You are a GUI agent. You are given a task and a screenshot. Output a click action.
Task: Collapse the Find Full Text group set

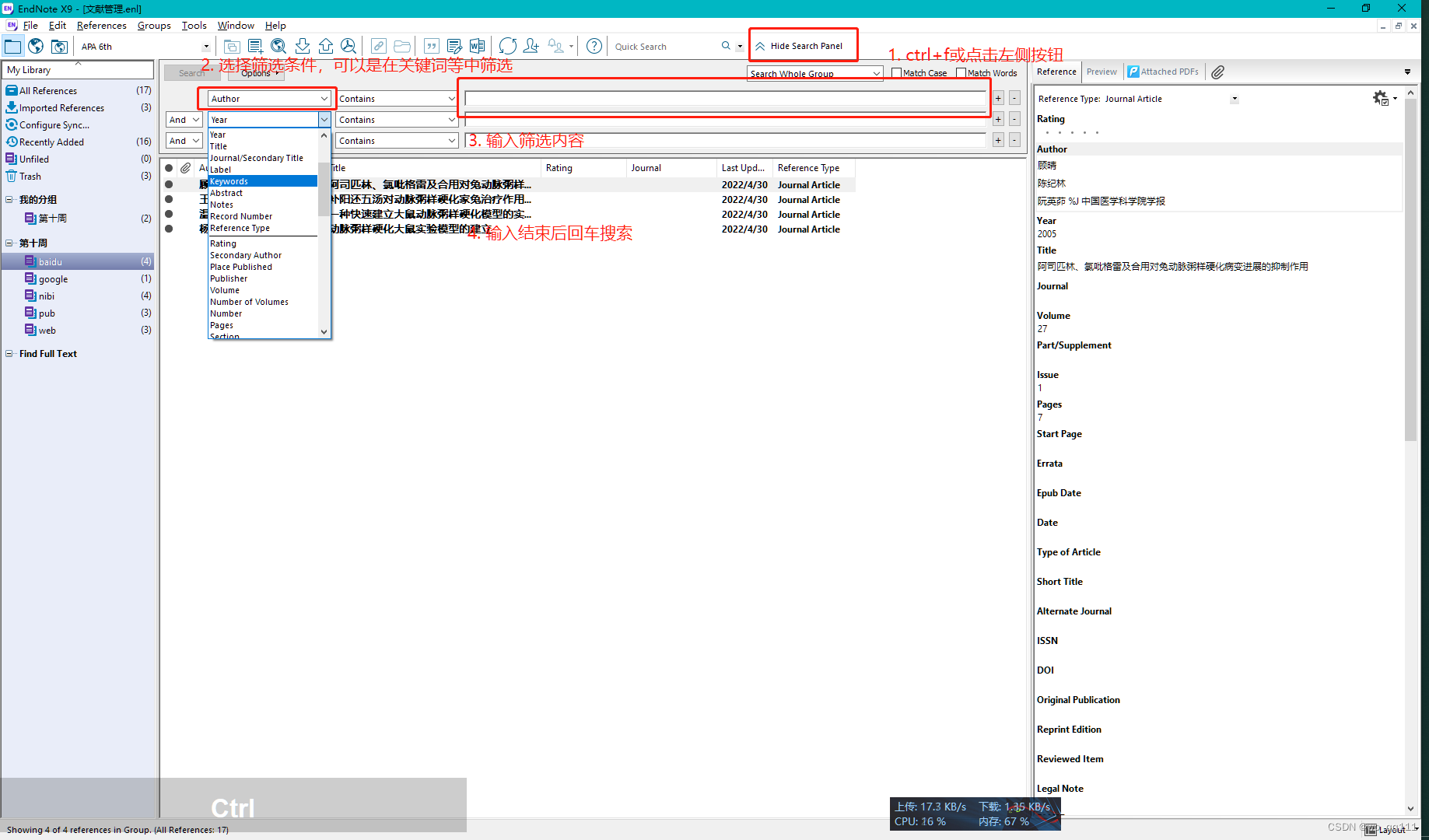pyautogui.click(x=9, y=354)
